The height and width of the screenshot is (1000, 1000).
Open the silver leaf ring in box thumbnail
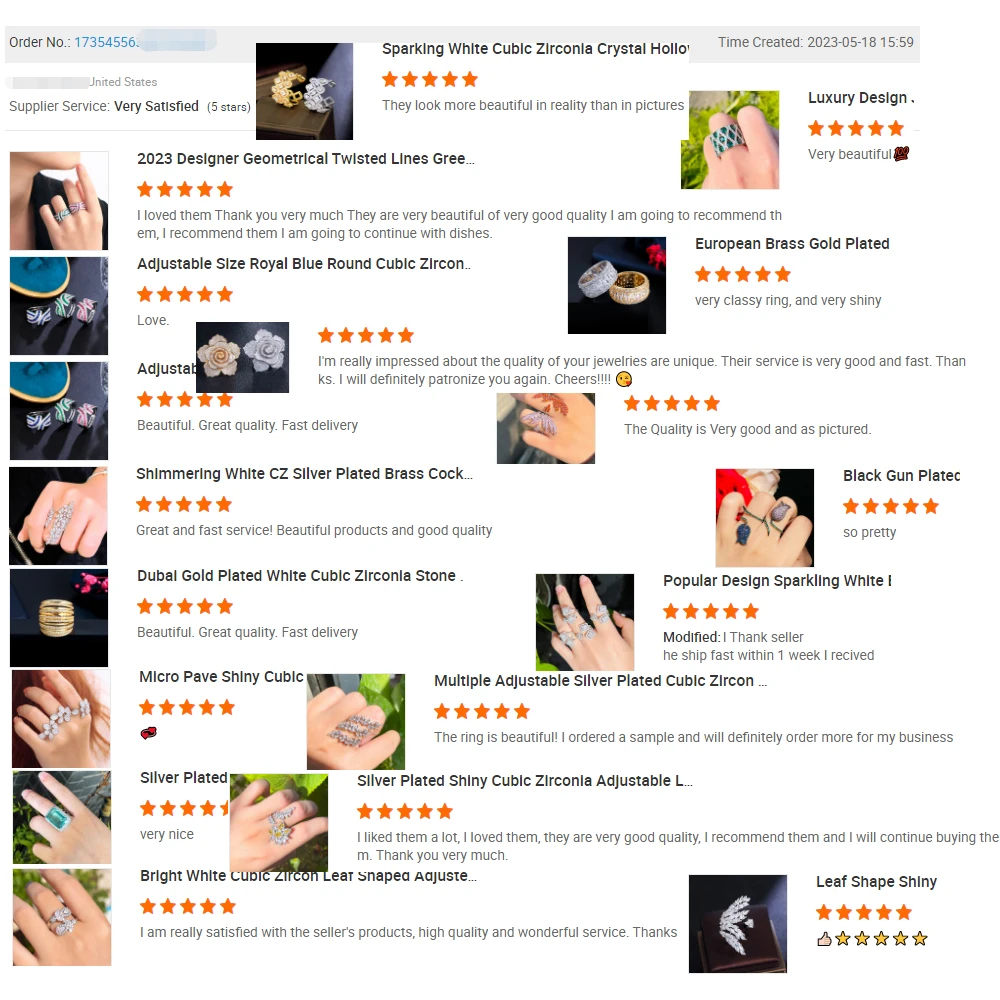point(738,923)
